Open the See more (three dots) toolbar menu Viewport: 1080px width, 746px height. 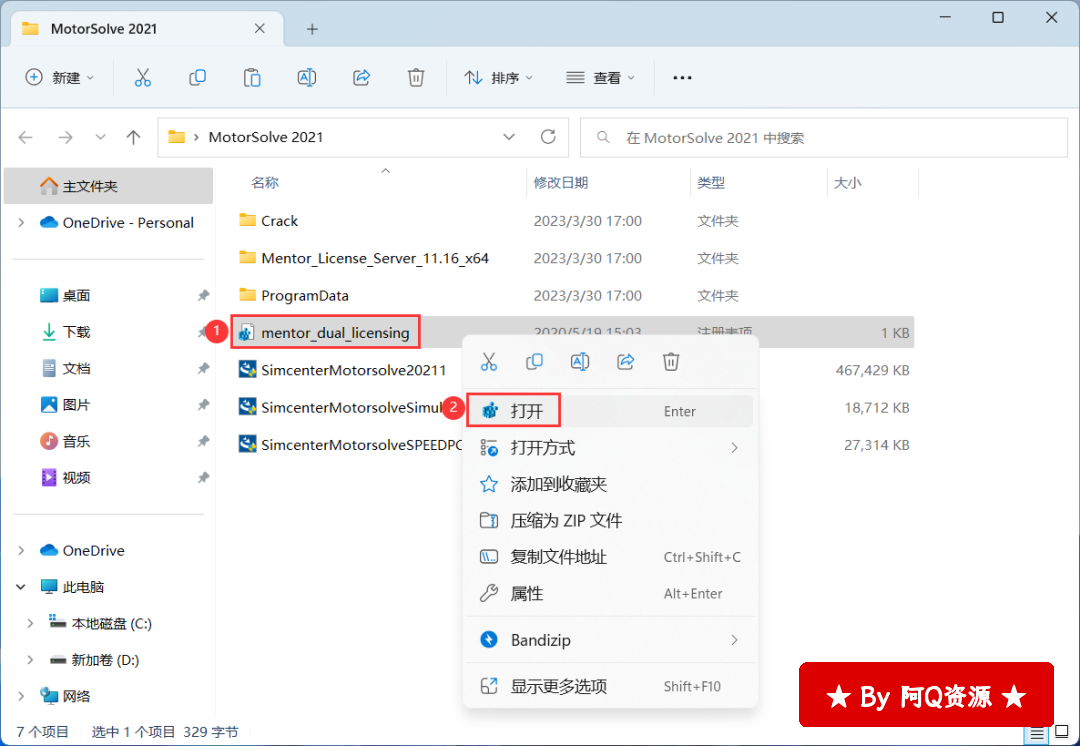tap(682, 78)
